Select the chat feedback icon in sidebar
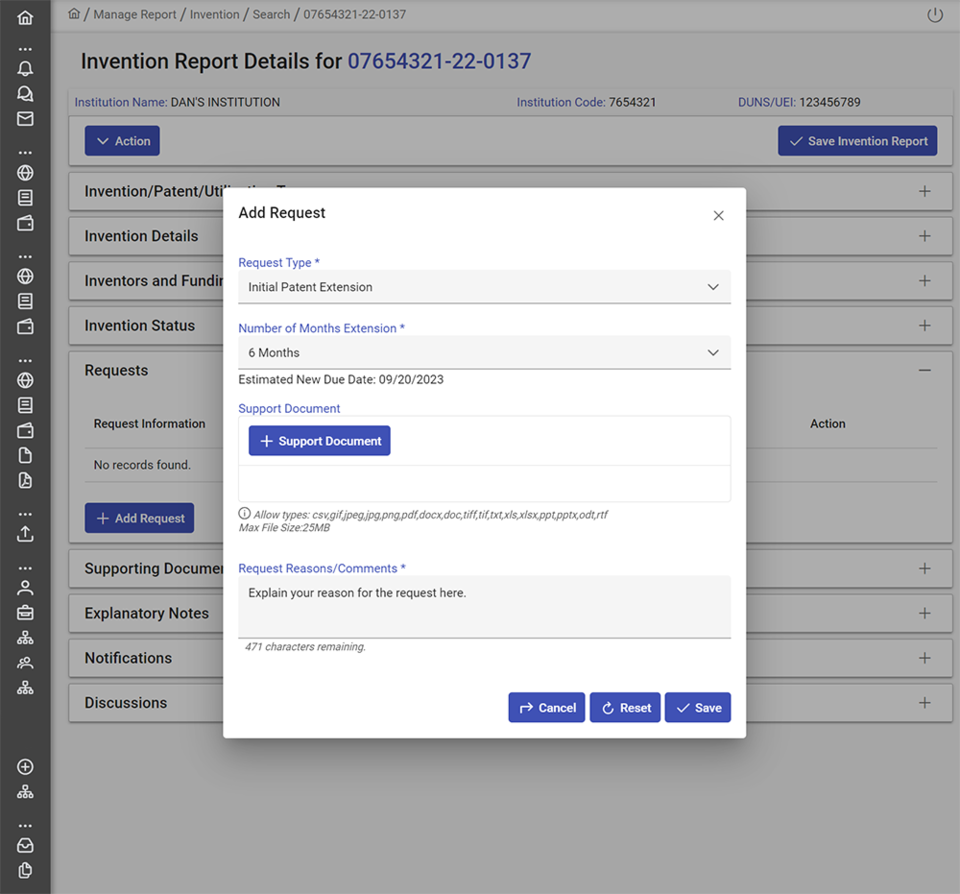This screenshot has width=960, height=894. pos(25,93)
